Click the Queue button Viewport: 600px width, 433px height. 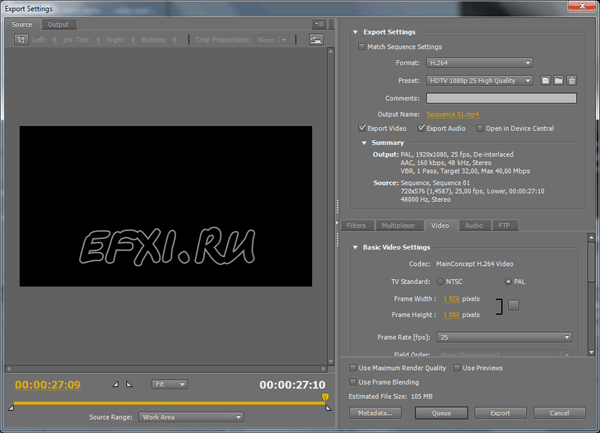[441, 412]
